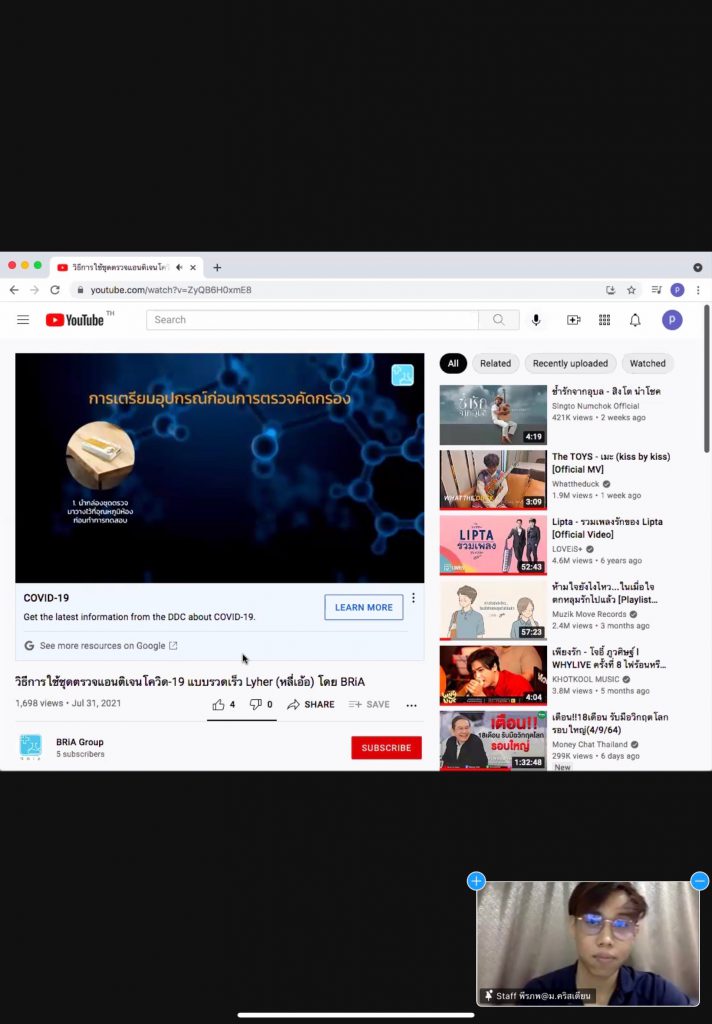This screenshot has height=1024, width=712.
Task: Open COVID-19 panel options menu
Action: coord(413,598)
